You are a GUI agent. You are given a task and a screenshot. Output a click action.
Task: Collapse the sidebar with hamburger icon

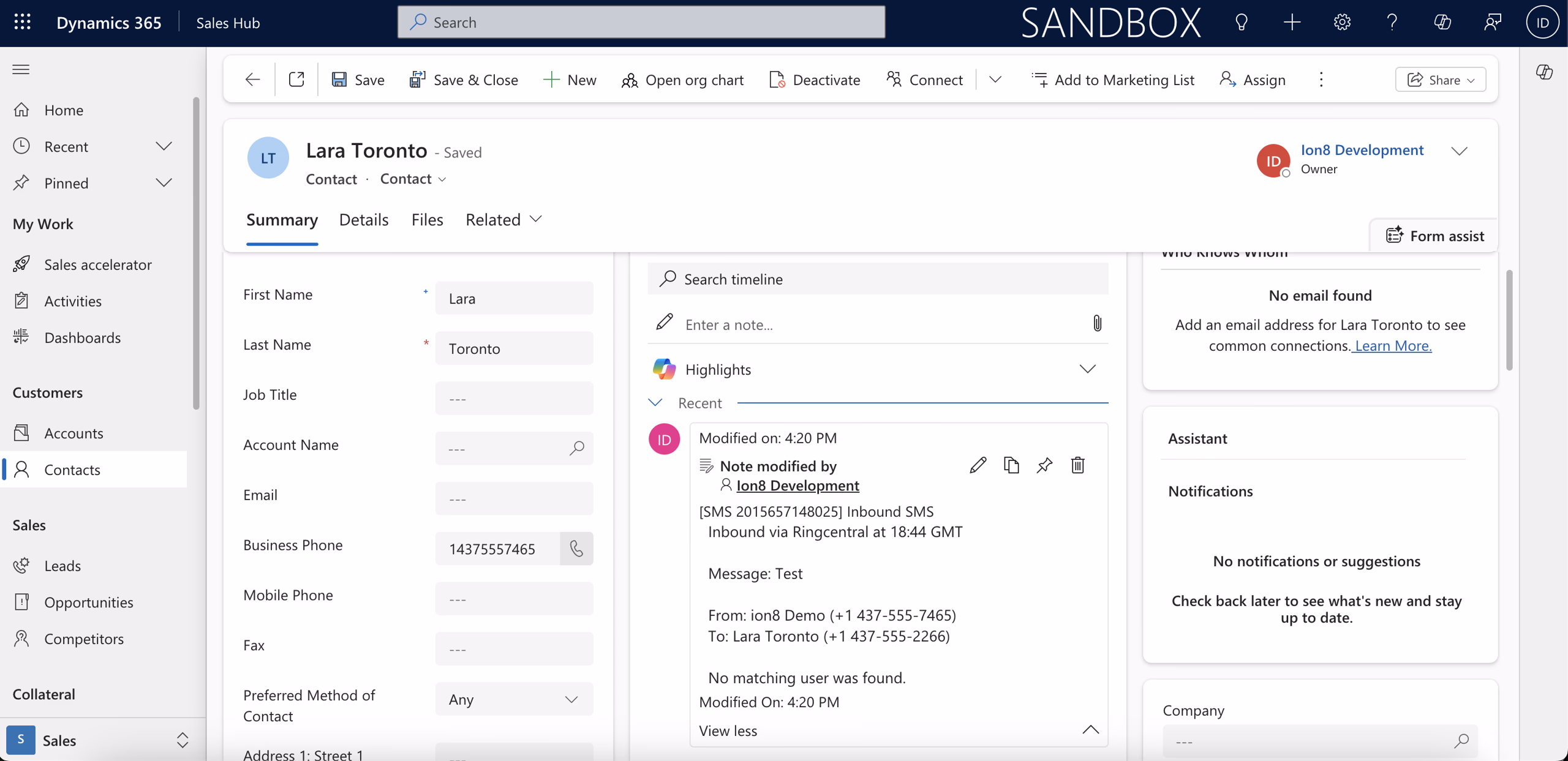tap(20, 69)
